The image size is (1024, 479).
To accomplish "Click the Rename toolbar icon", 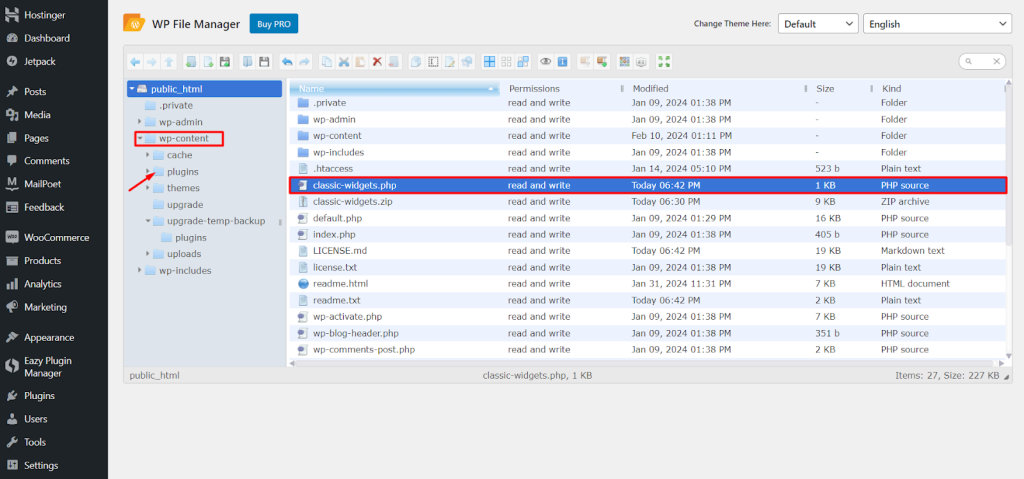I will (x=433, y=62).
